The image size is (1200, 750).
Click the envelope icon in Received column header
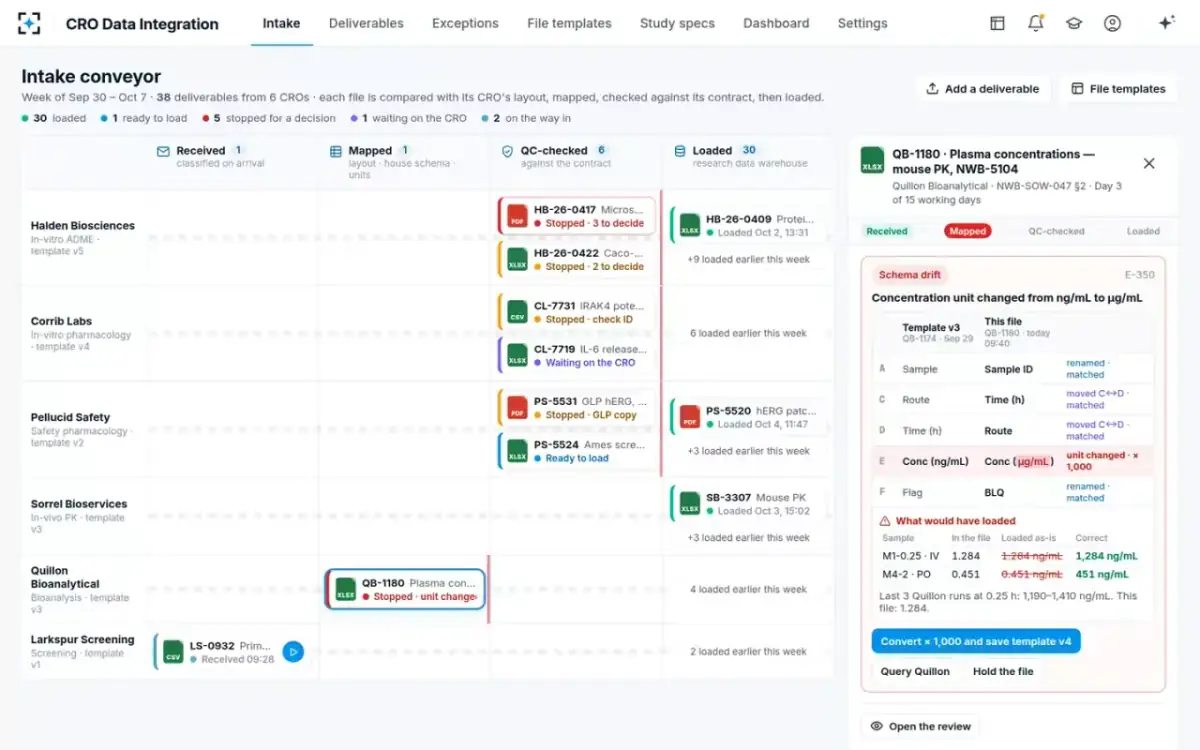coord(163,151)
